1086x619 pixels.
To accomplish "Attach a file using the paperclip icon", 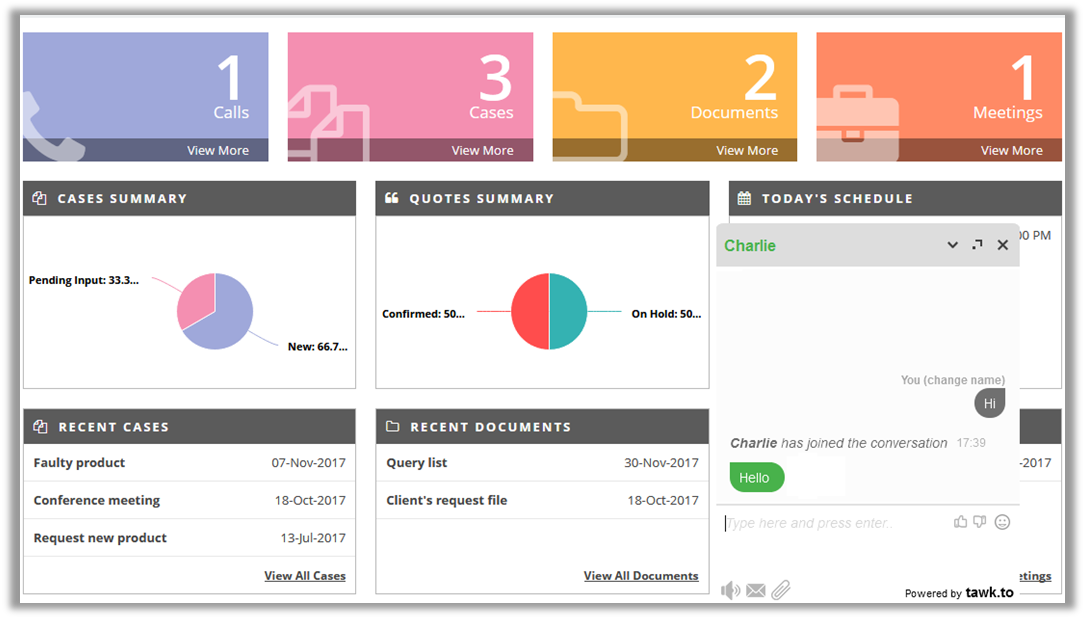I will (781, 591).
